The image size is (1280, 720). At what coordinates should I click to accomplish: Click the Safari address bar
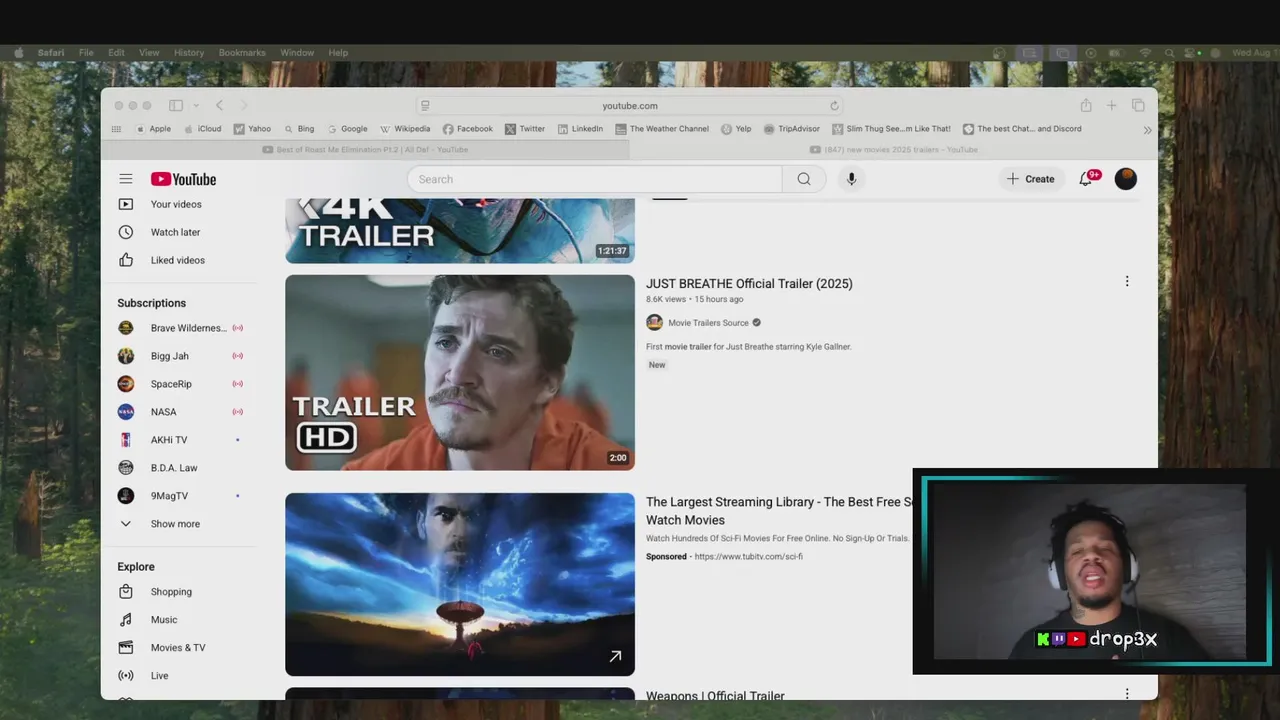[x=630, y=105]
